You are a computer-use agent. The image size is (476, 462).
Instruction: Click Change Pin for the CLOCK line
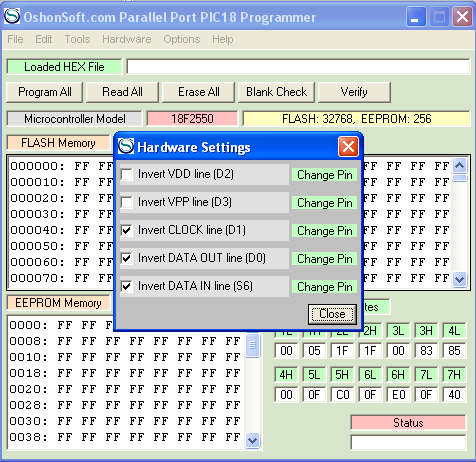(x=325, y=231)
